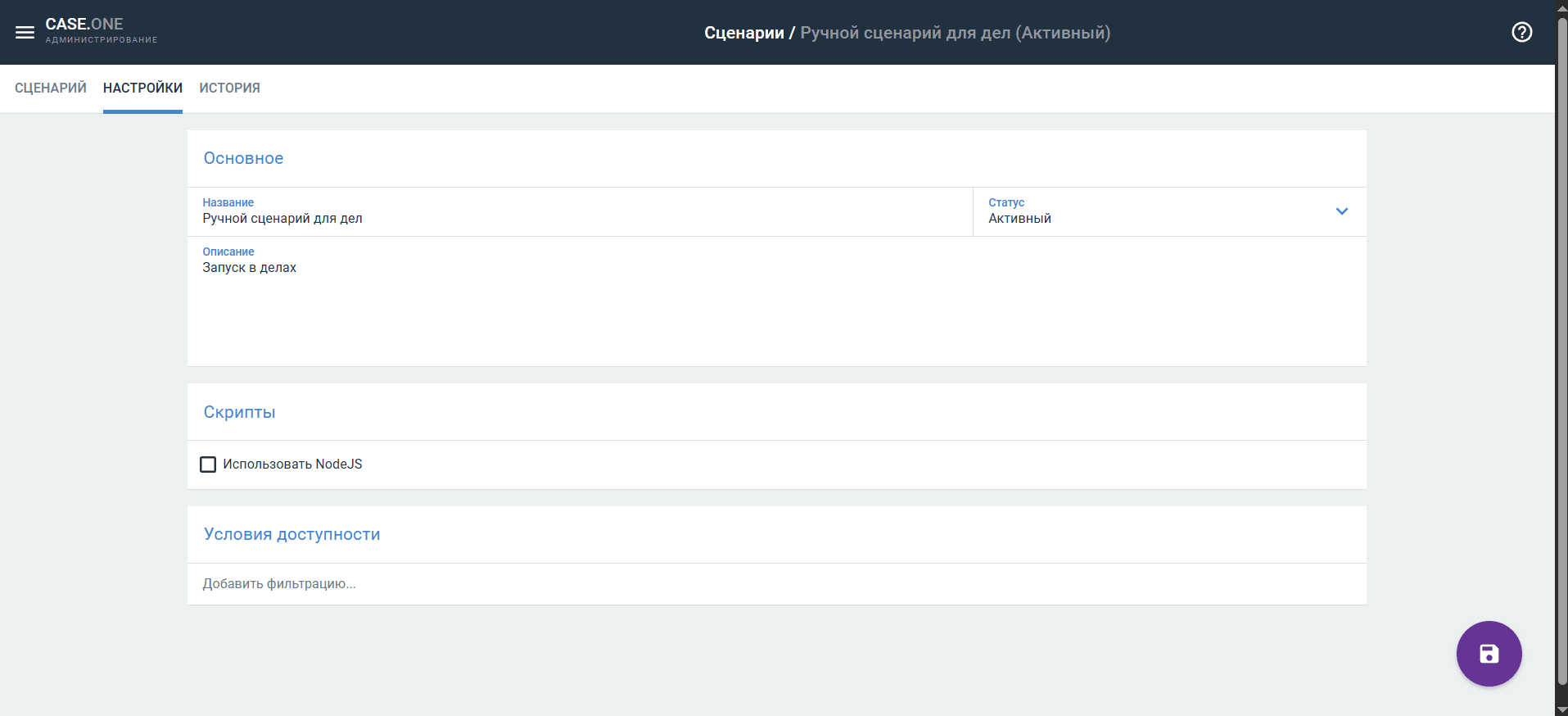1568x716 pixels.
Task: Open the Статус field showing Активный
Action: pos(1146,218)
